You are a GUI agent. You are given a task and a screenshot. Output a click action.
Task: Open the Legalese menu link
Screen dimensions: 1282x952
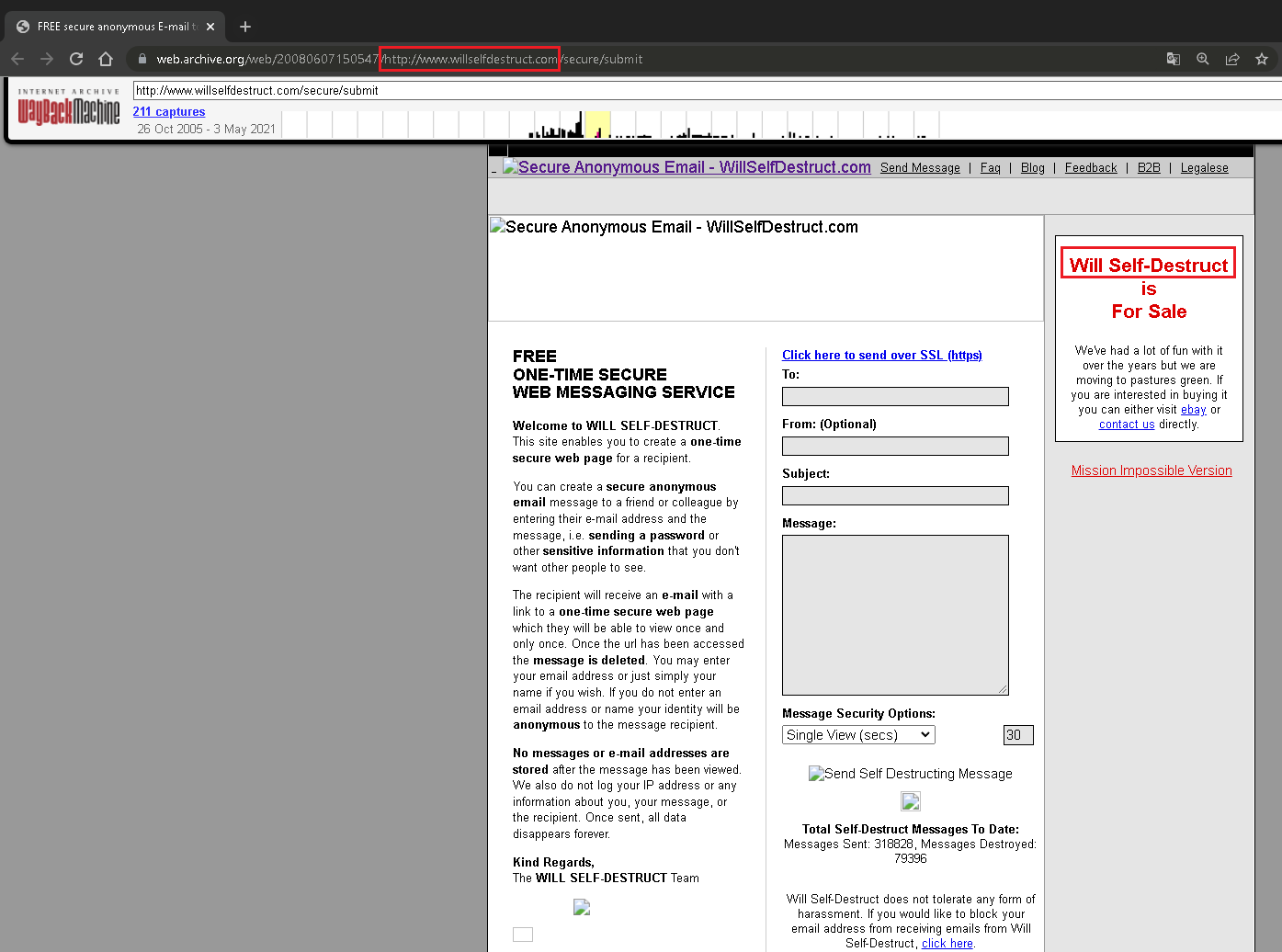[1205, 167]
